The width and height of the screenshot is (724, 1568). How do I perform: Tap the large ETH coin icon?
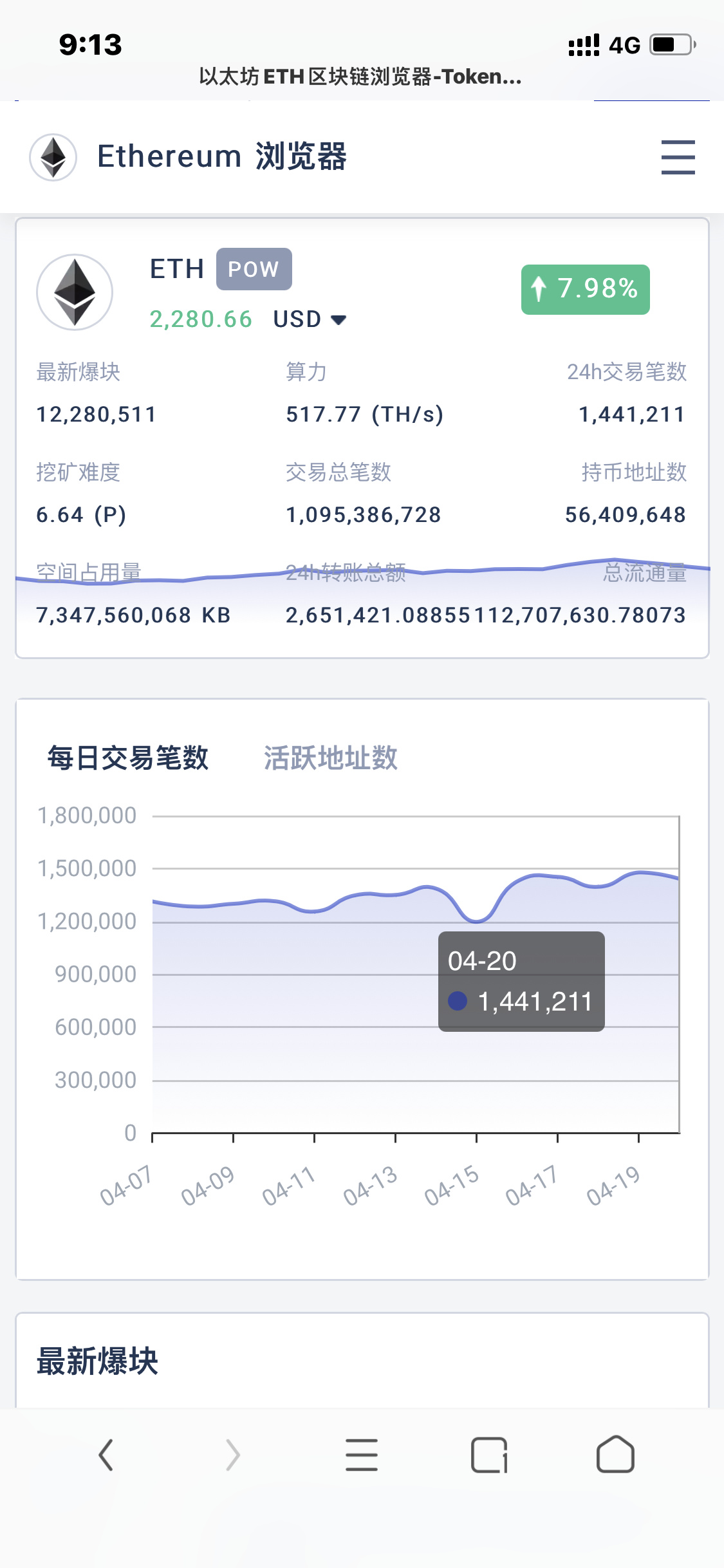[x=75, y=292]
